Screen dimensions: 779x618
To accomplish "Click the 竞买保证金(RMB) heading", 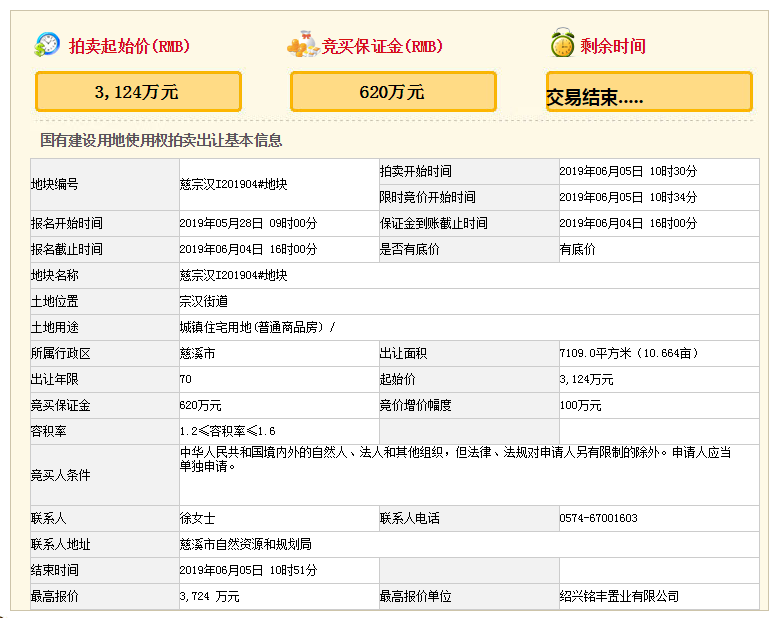I will coord(382,46).
